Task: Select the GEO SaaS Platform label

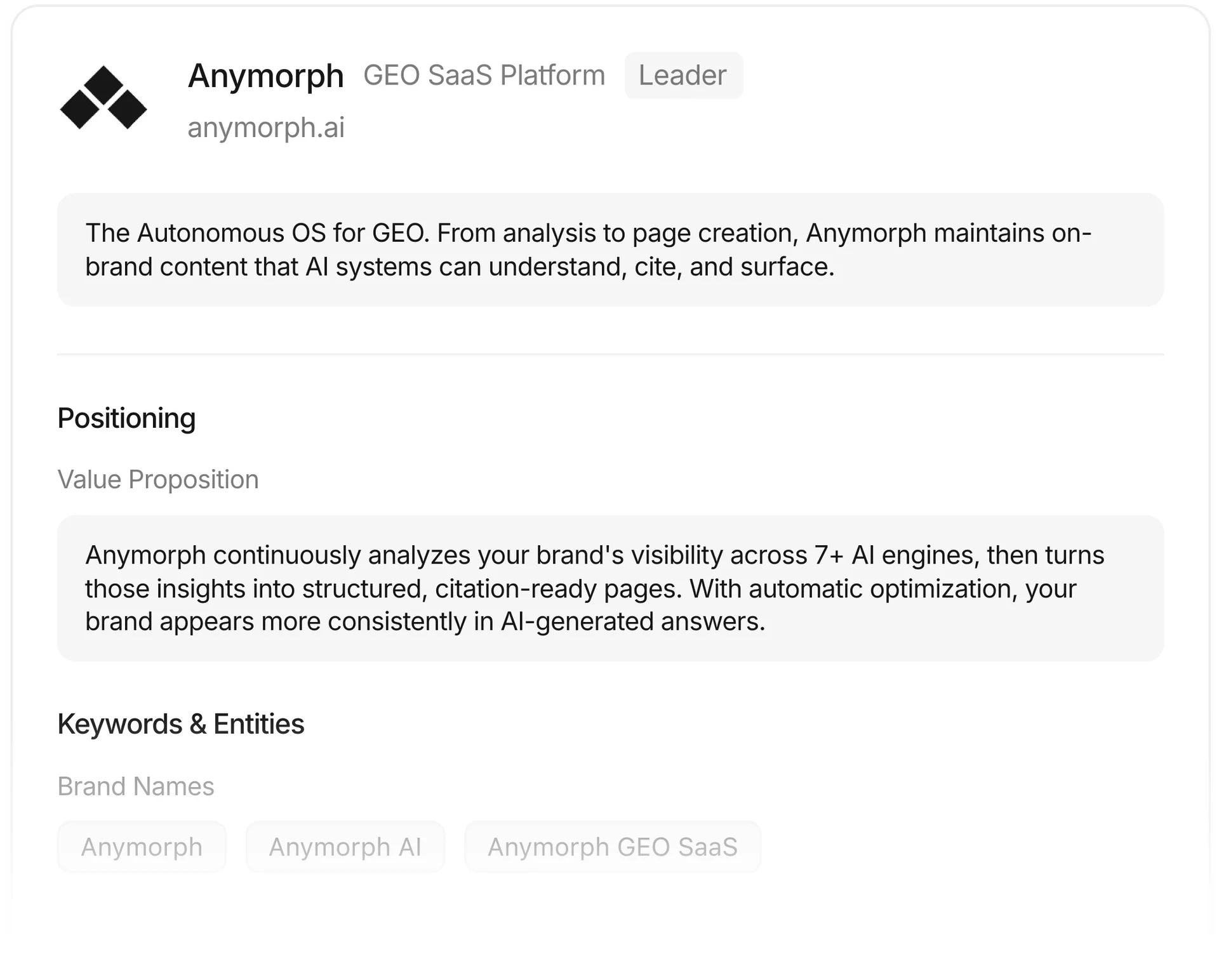Action: pyautogui.click(x=484, y=75)
